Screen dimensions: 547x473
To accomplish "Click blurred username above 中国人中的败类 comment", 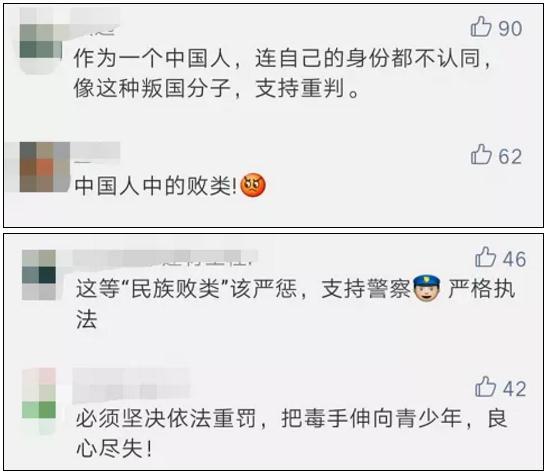I will [97, 152].
